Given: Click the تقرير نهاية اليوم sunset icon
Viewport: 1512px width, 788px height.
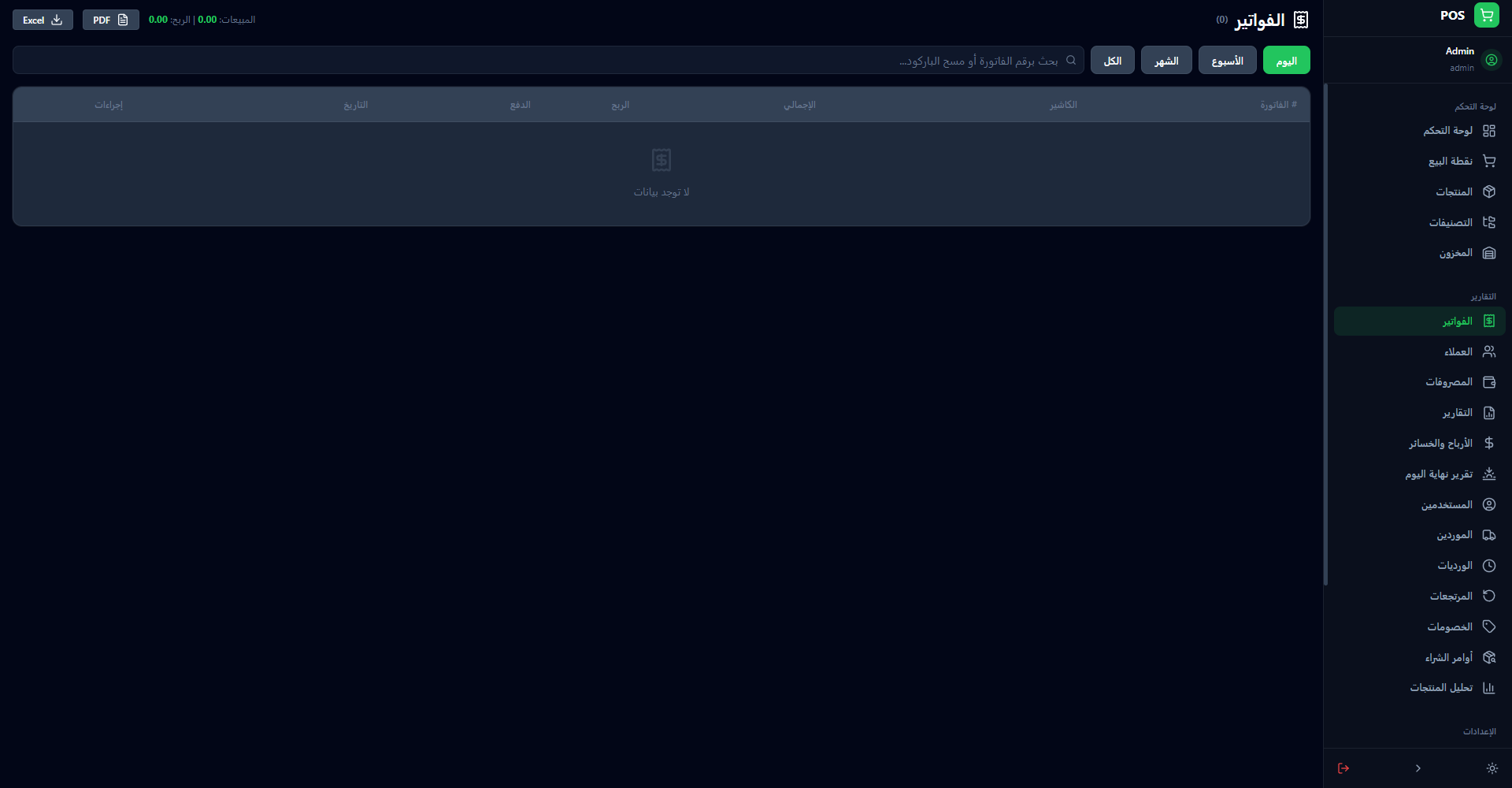Looking at the screenshot, I should click(x=1489, y=474).
